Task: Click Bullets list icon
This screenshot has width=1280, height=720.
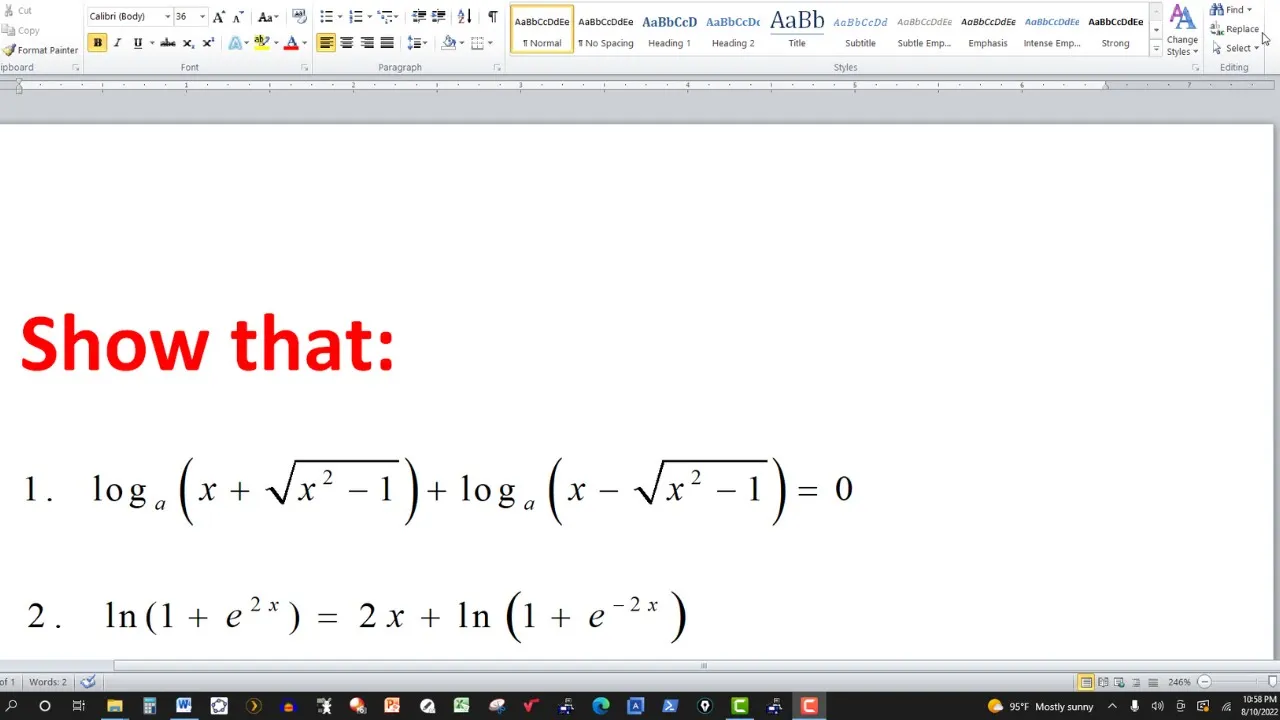Action: (x=326, y=17)
